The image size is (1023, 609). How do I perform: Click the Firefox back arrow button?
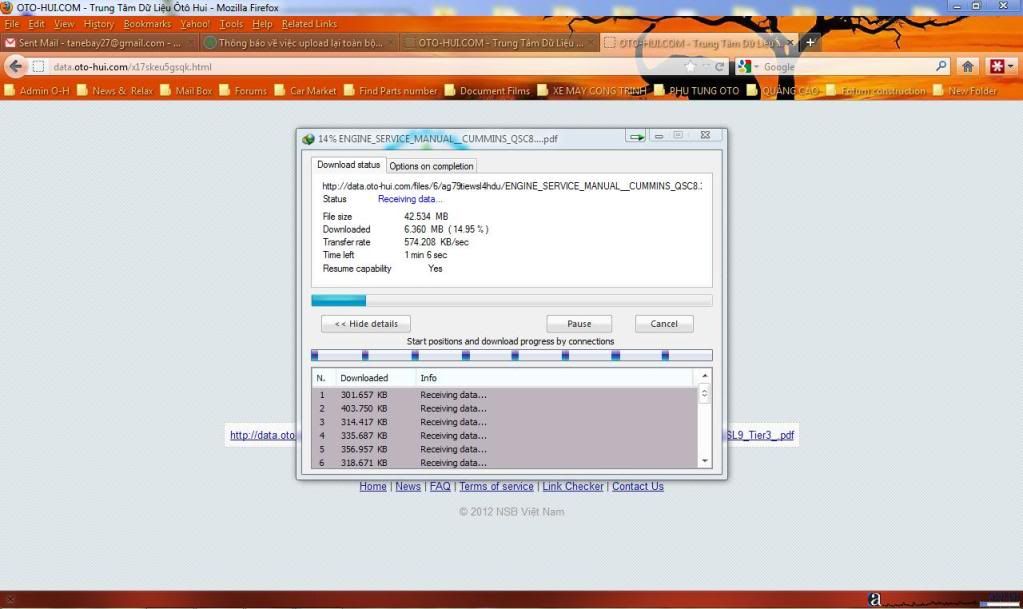(x=15, y=67)
